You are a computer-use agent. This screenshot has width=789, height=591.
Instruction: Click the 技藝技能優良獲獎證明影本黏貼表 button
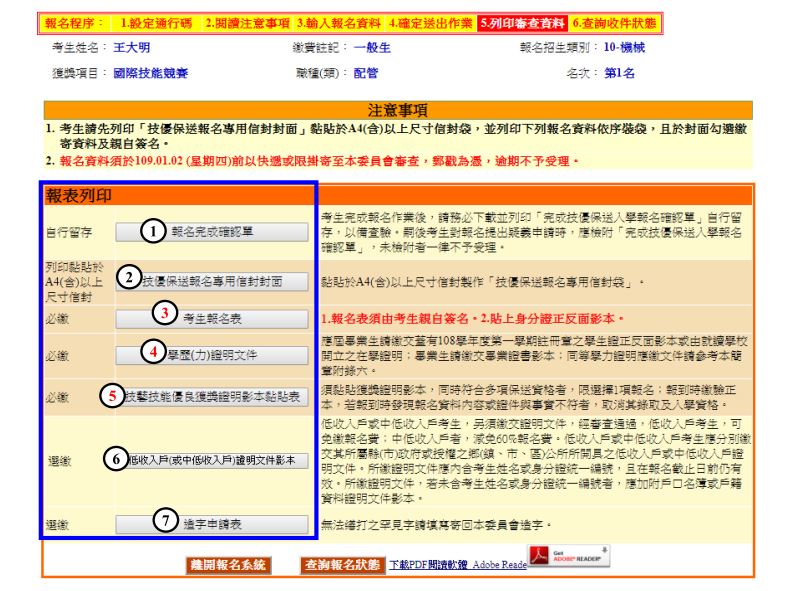tap(212, 397)
